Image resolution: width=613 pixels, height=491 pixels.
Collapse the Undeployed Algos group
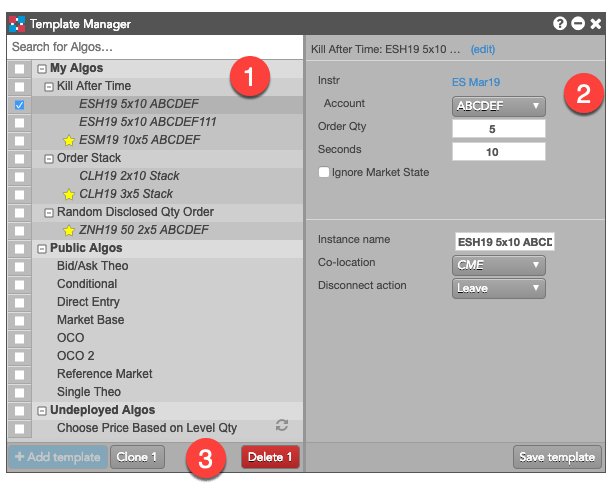(41, 411)
